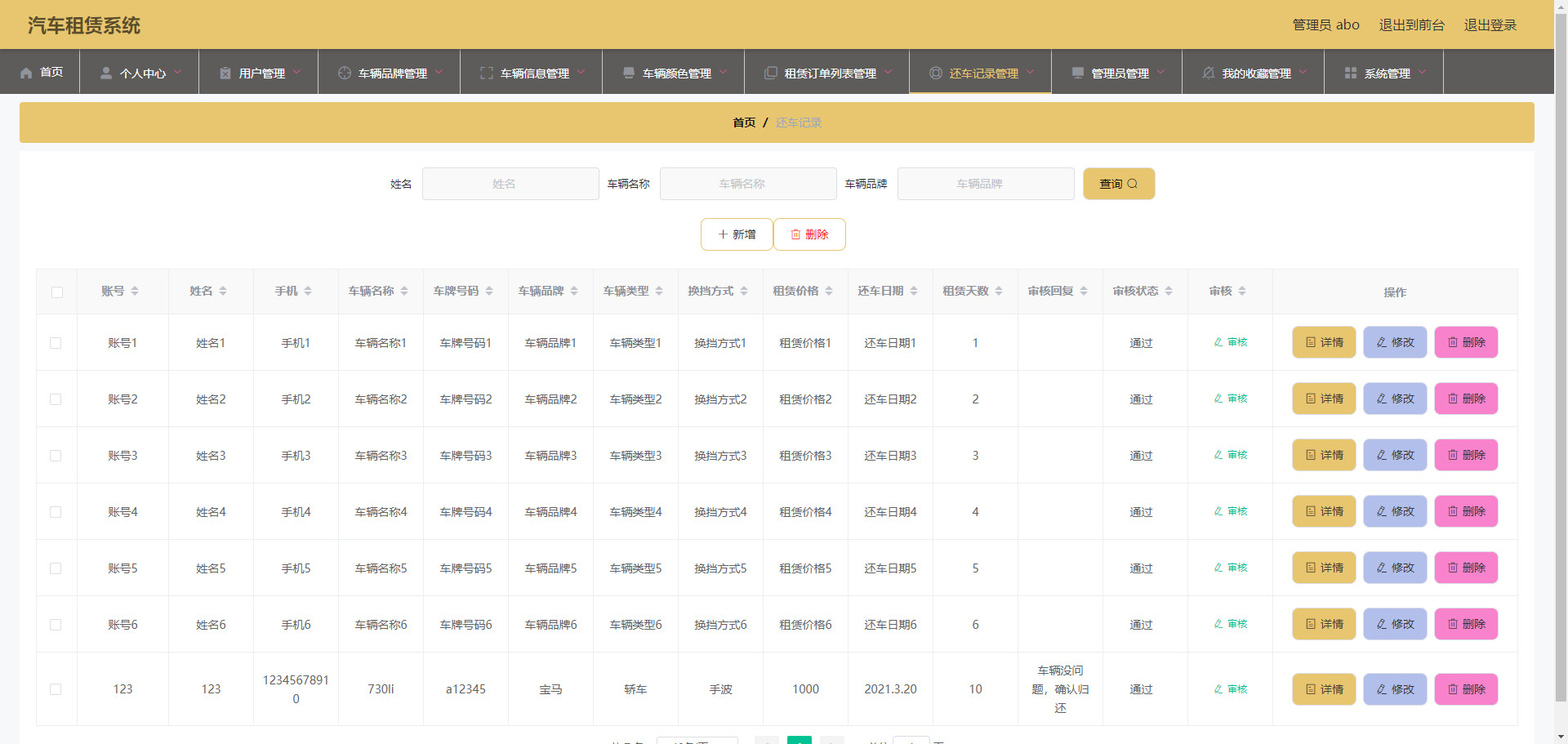The image size is (1568, 744).
Task: Expand the 车辆信息管理 menu chevron
Action: pyautogui.click(x=581, y=72)
